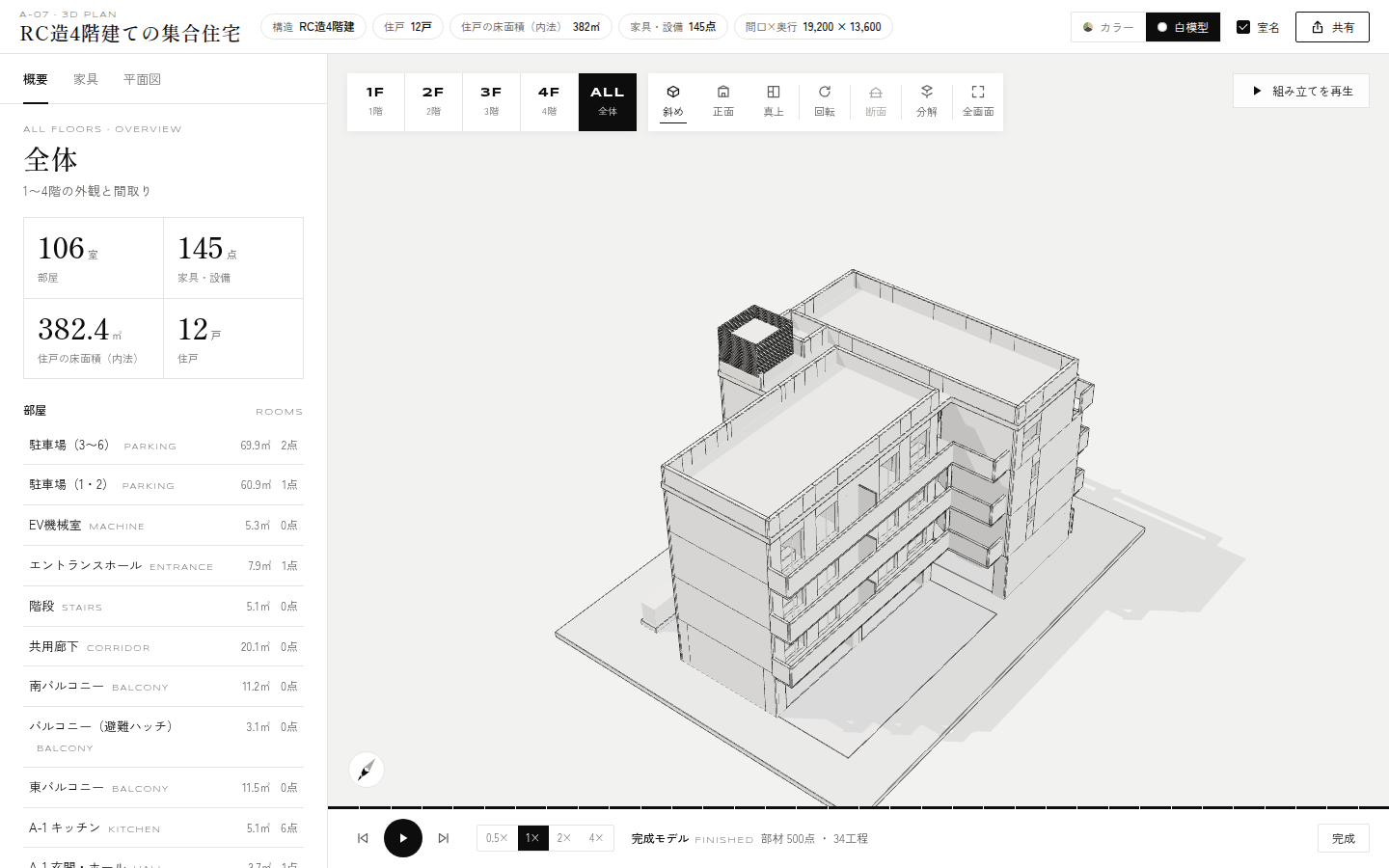
Task: Select EV機械室 room row
Action: pyautogui.click(x=163, y=526)
